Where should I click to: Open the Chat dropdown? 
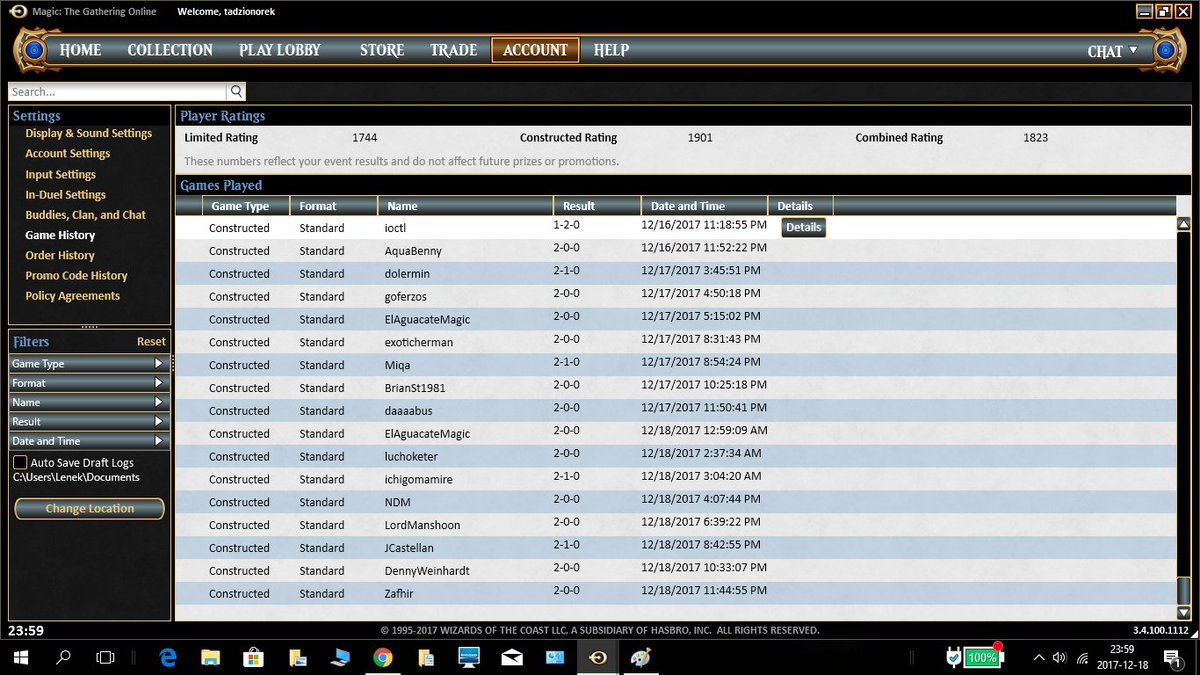[x=1112, y=51]
